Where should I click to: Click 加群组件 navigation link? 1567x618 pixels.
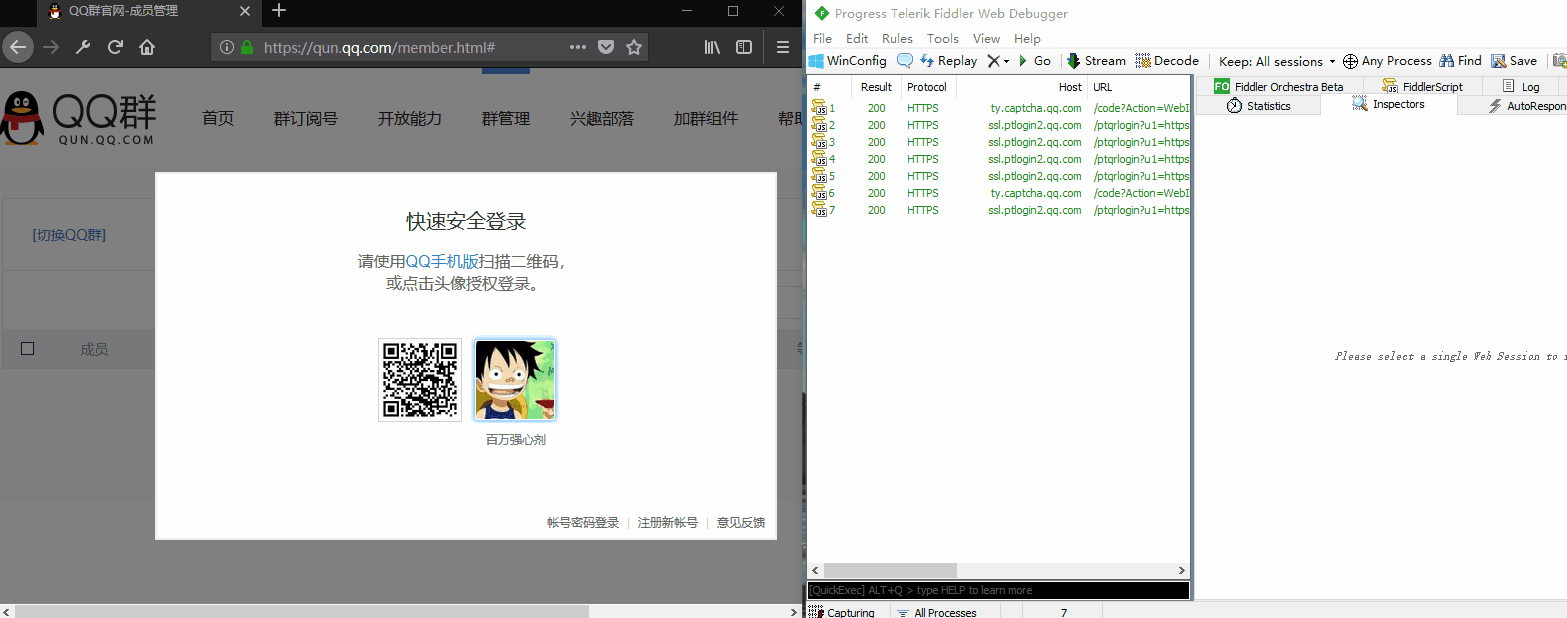[706, 118]
